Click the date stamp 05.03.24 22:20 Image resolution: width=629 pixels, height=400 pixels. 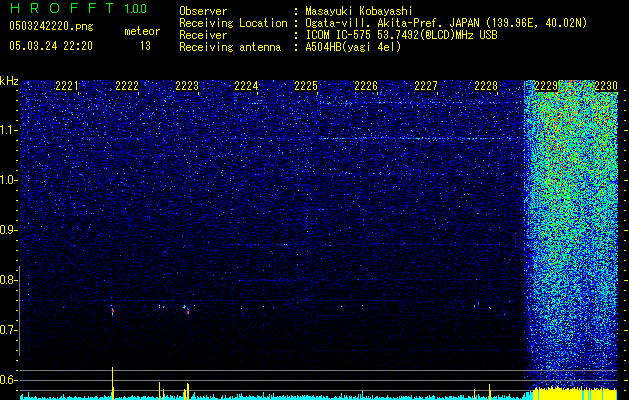[51, 46]
